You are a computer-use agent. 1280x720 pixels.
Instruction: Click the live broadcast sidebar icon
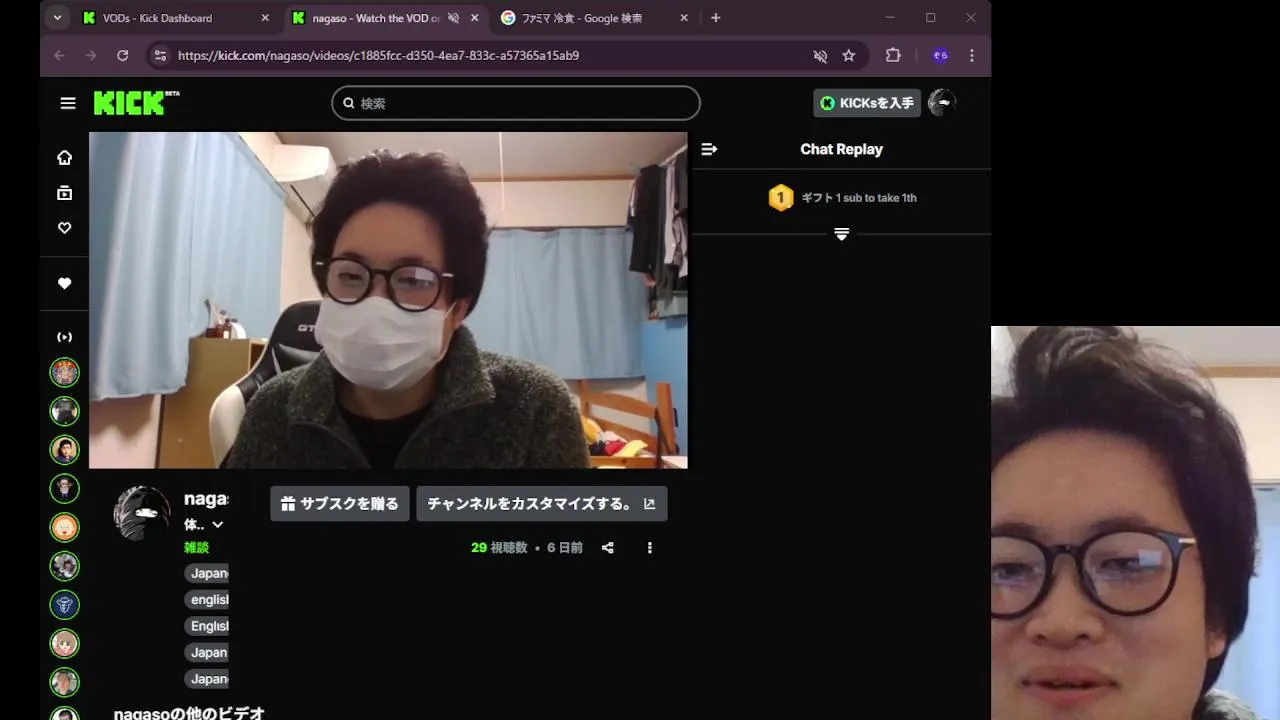coord(64,337)
